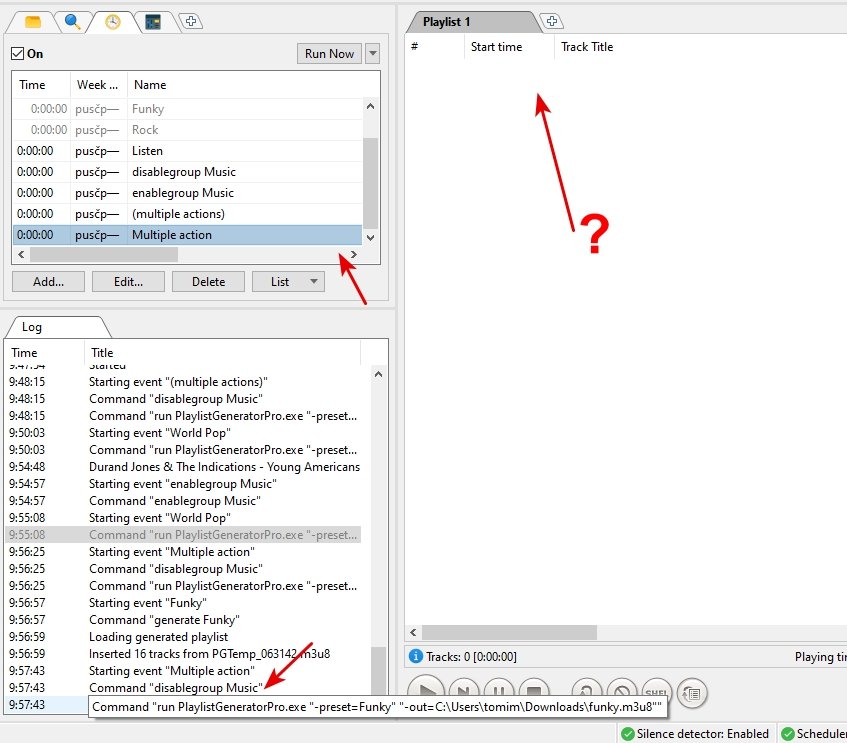Click the tracks info icon
This screenshot has width=847, height=743.
click(416, 657)
